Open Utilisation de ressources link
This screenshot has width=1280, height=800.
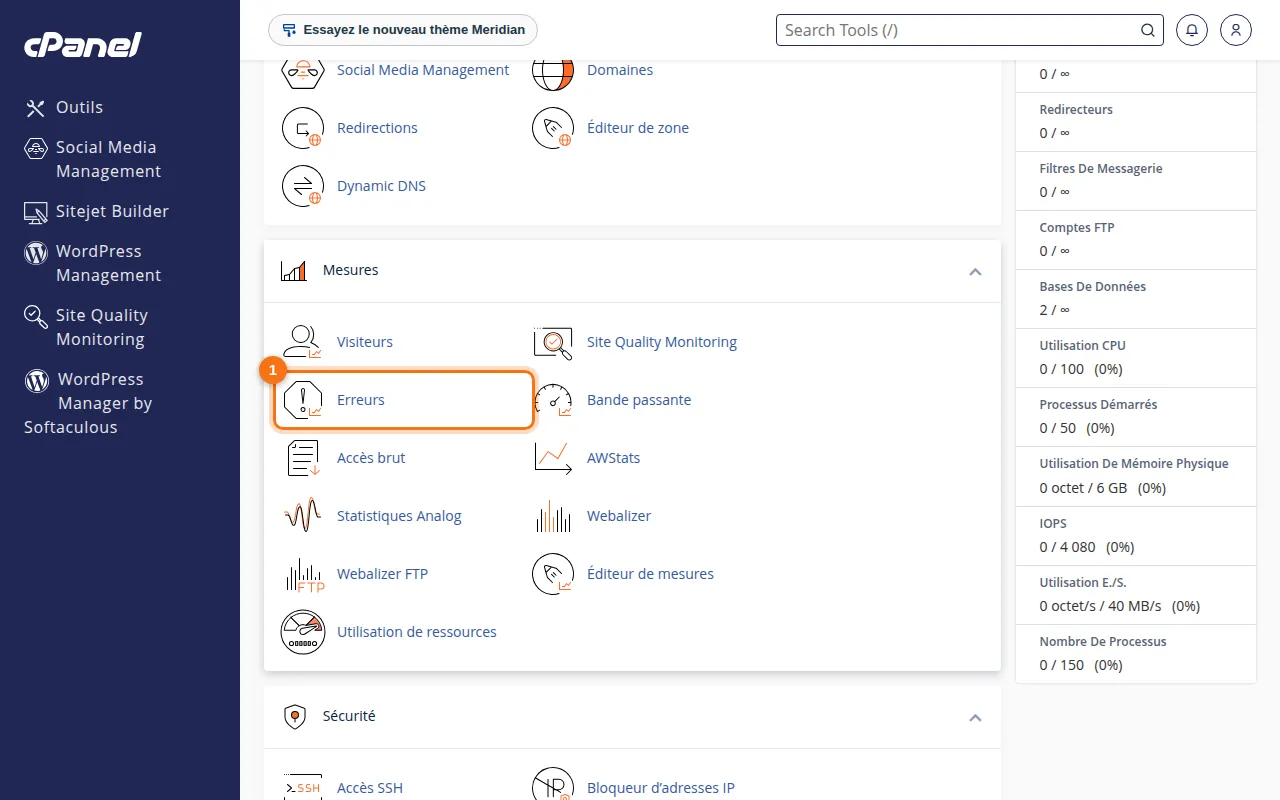pos(417,632)
